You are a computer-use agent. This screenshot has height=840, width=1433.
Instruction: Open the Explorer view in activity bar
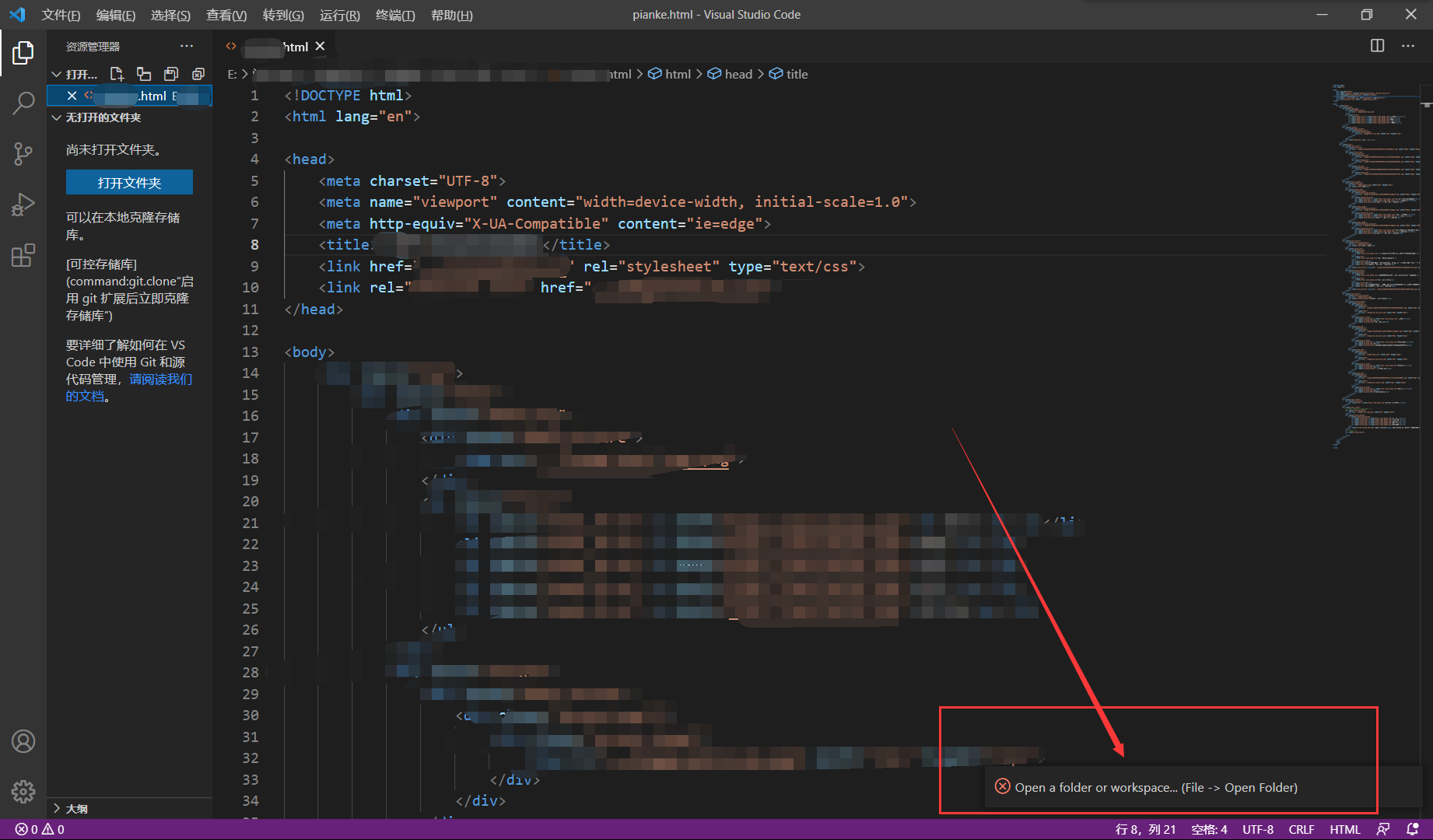click(x=23, y=53)
